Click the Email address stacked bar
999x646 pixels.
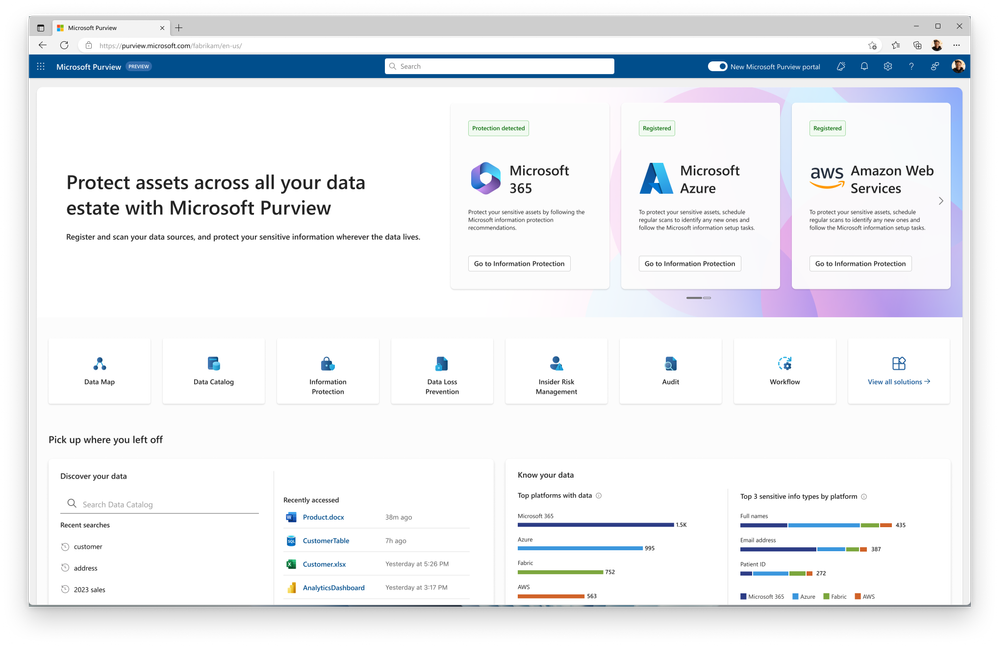(803, 549)
